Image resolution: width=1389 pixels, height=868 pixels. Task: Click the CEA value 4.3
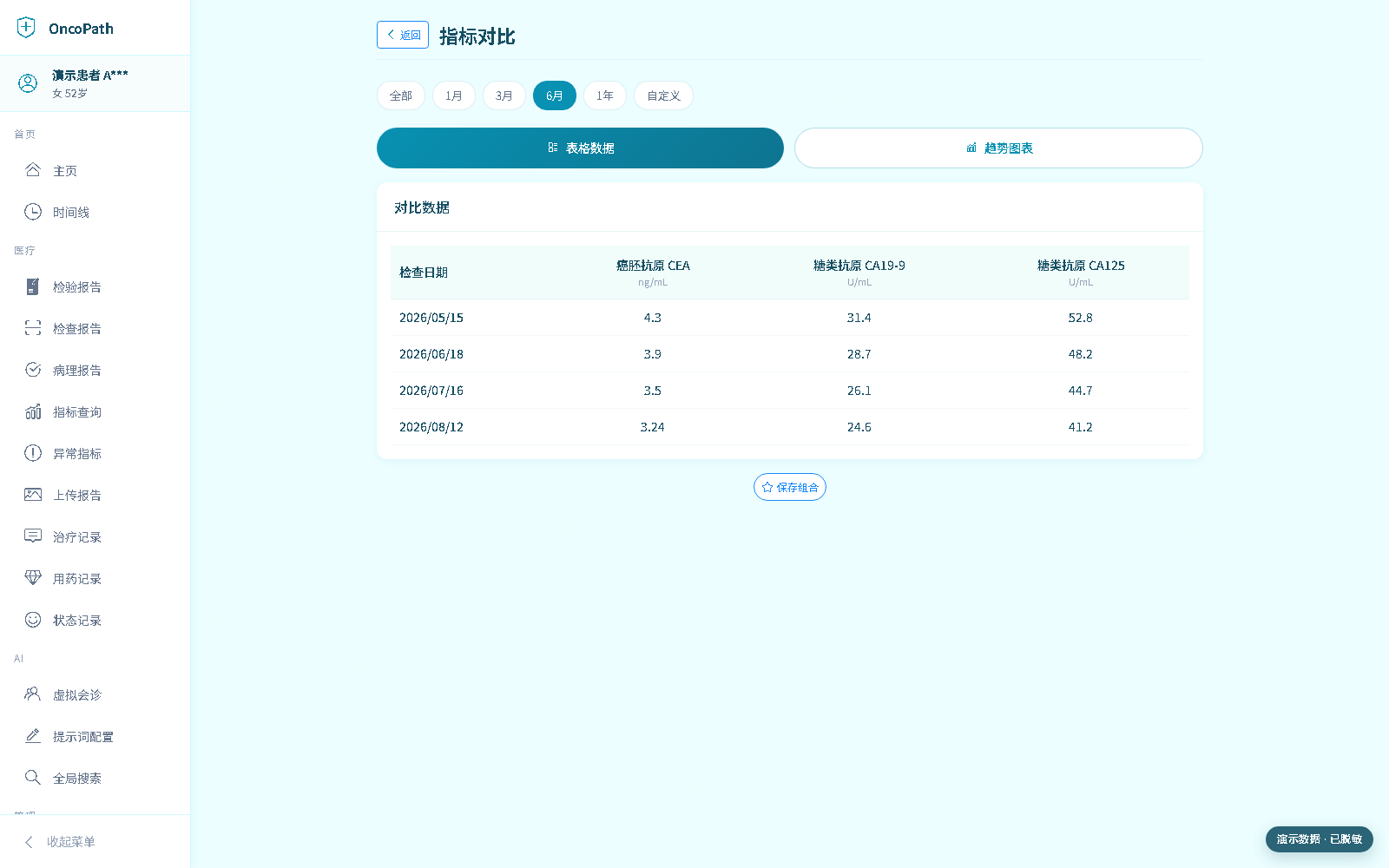coord(653,318)
